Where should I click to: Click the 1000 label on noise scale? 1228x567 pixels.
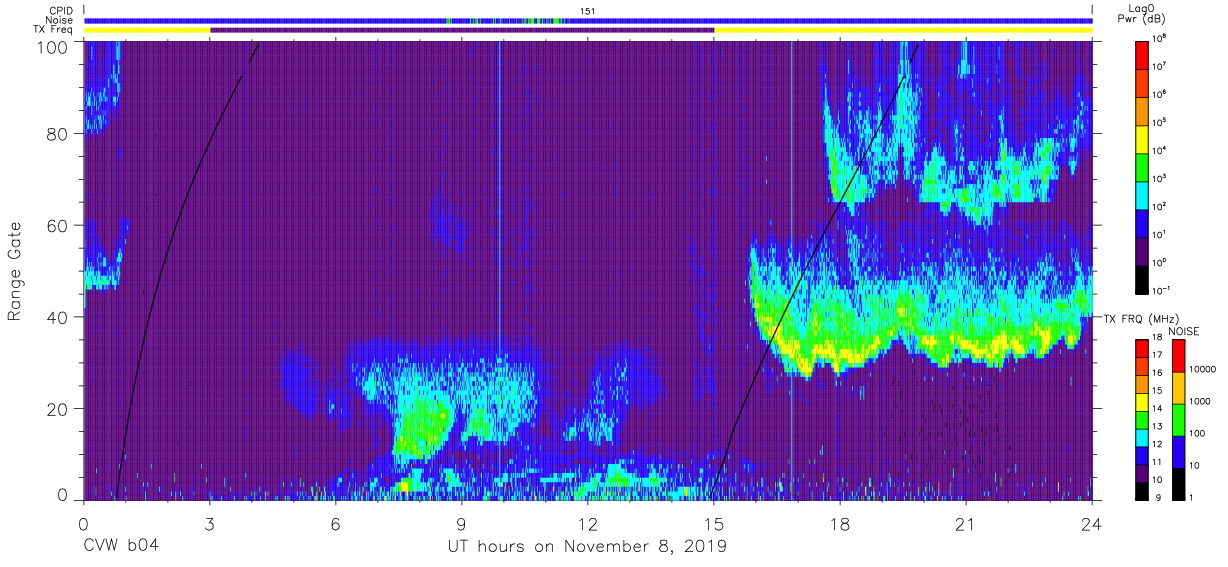tap(1201, 401)
